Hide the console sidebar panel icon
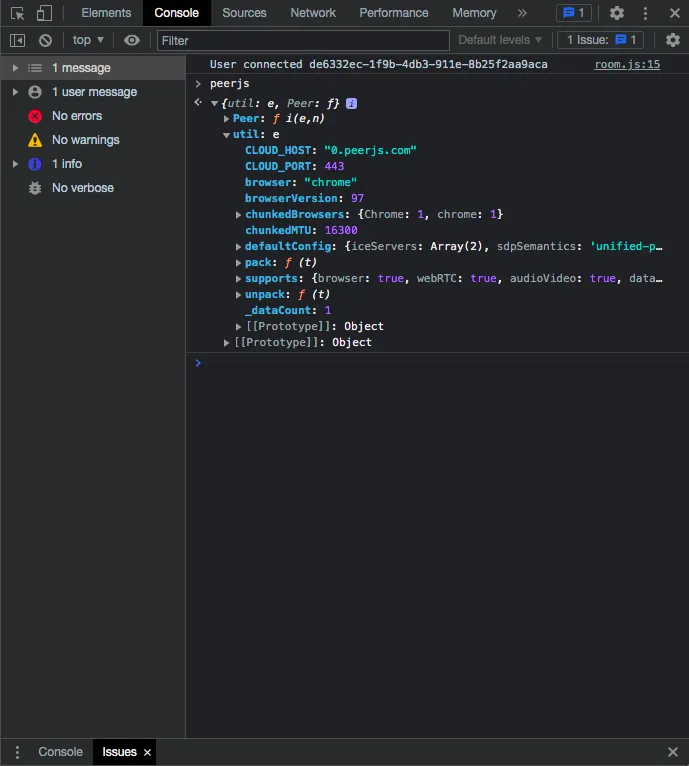Viewport: 689px width, 766px height. pos(17,40)
